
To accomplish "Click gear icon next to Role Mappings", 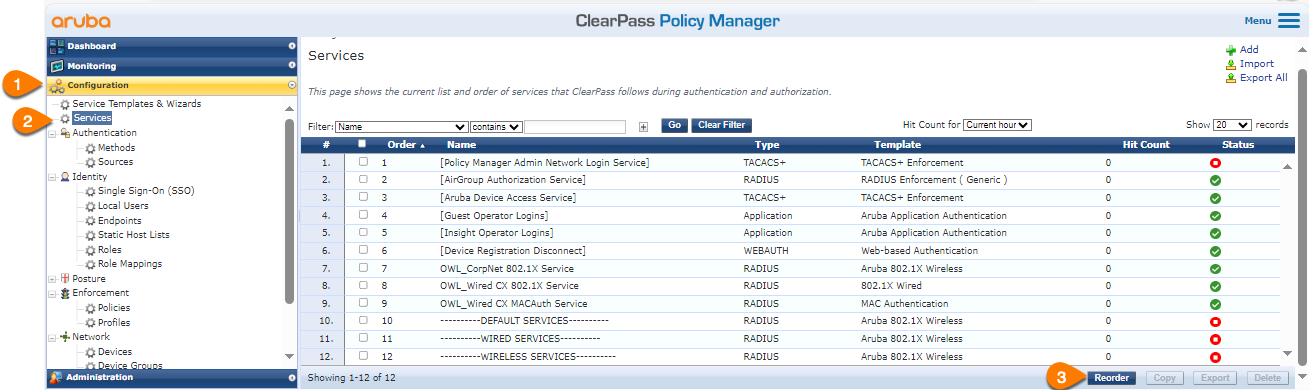I will click(90, 264).
